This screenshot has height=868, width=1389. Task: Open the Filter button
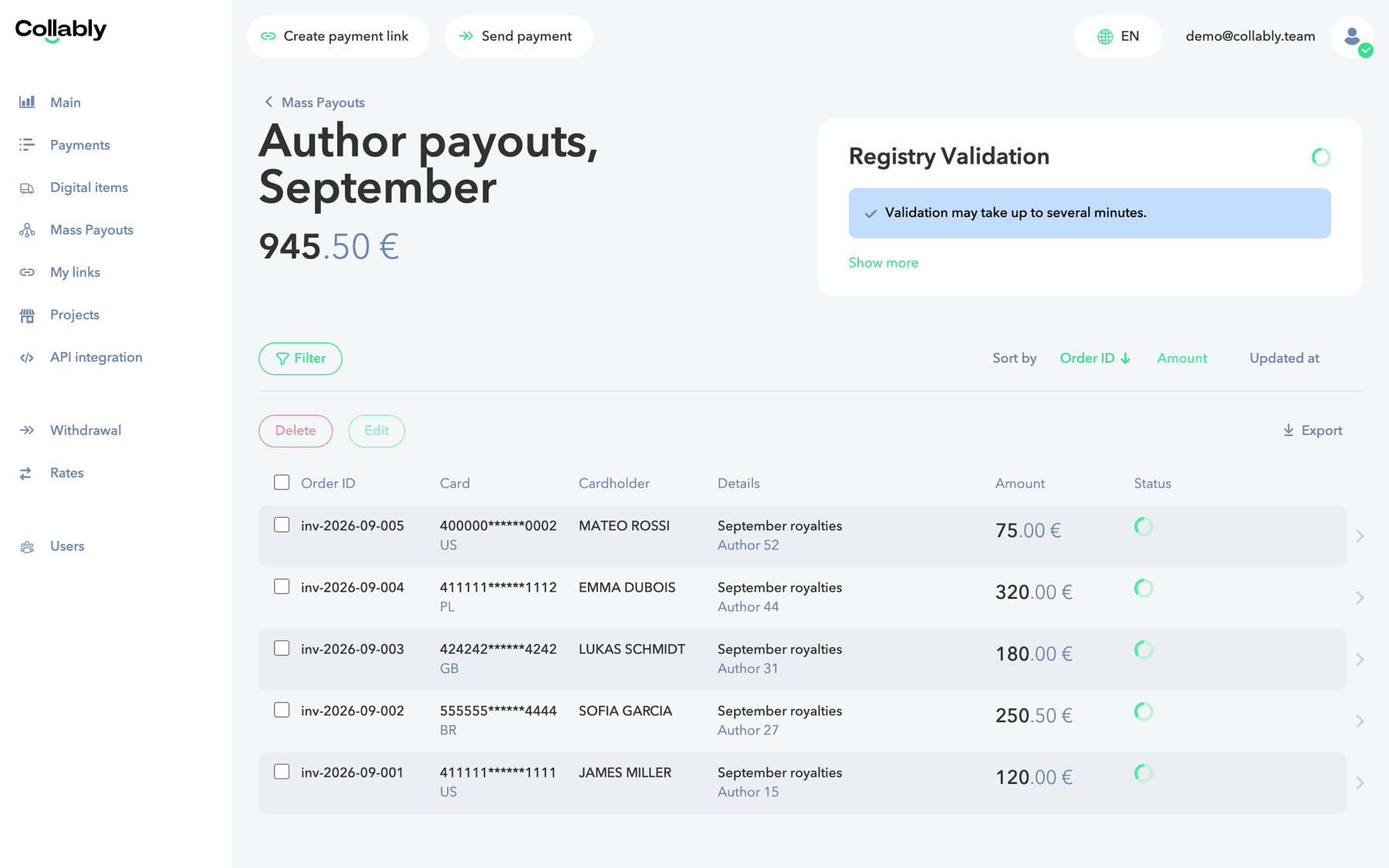pyautogui.click(x=300, y=359)
